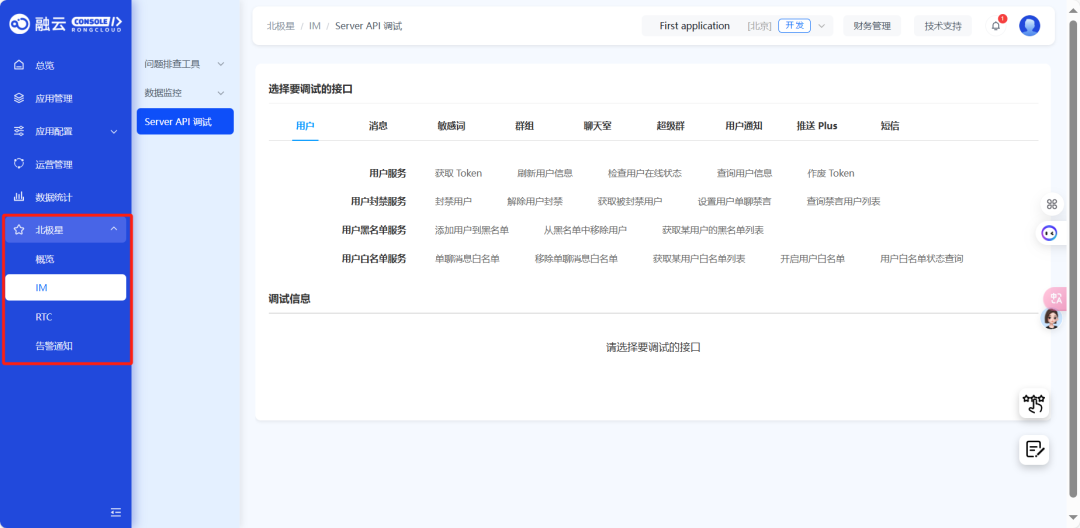Switch to the 超级群 tab

pyautogui.click(x=670, y=126)
